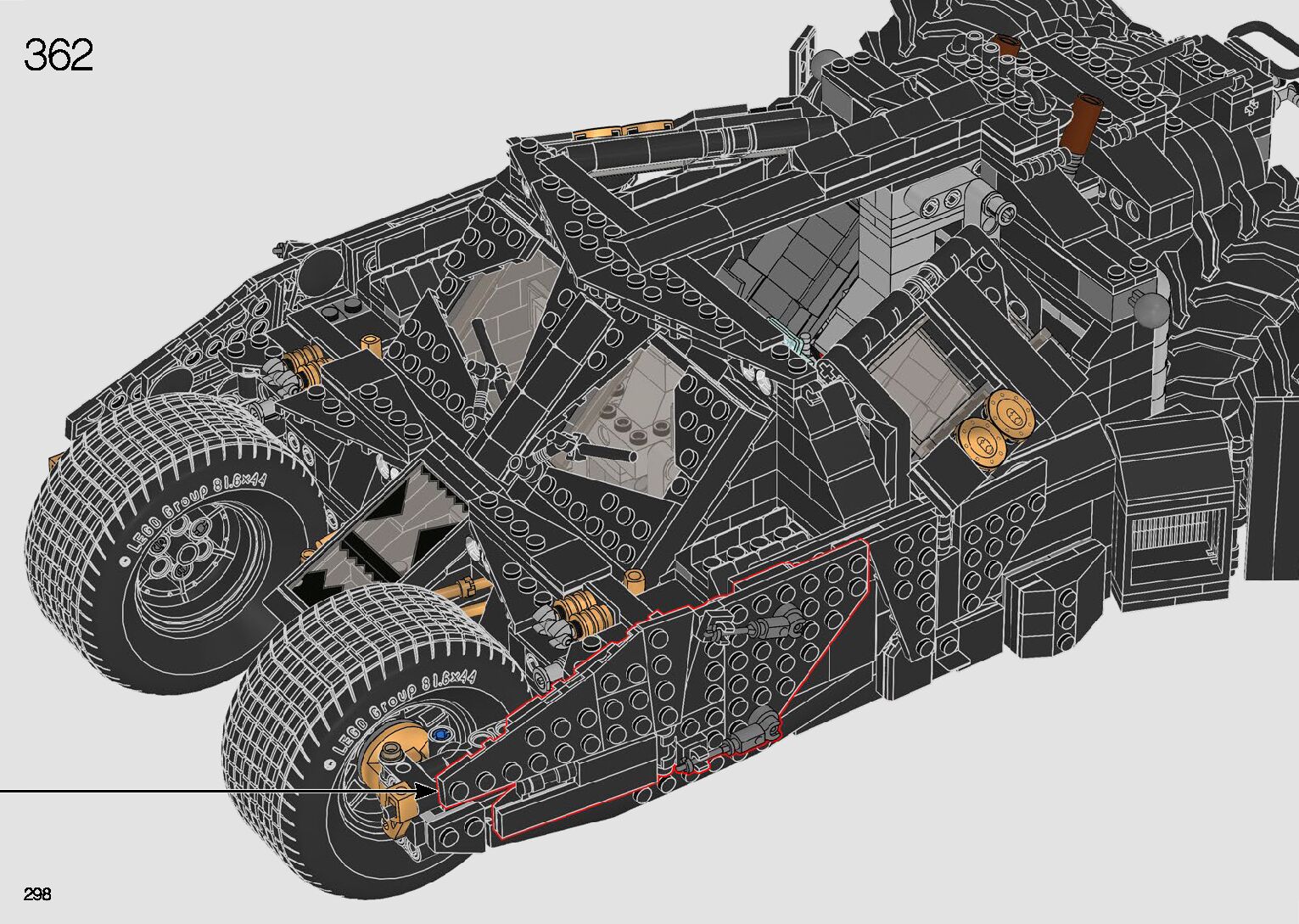Click the black arrowhead pointing at the panel
The image size is (1299, 924).
click(x=427, y=791)
